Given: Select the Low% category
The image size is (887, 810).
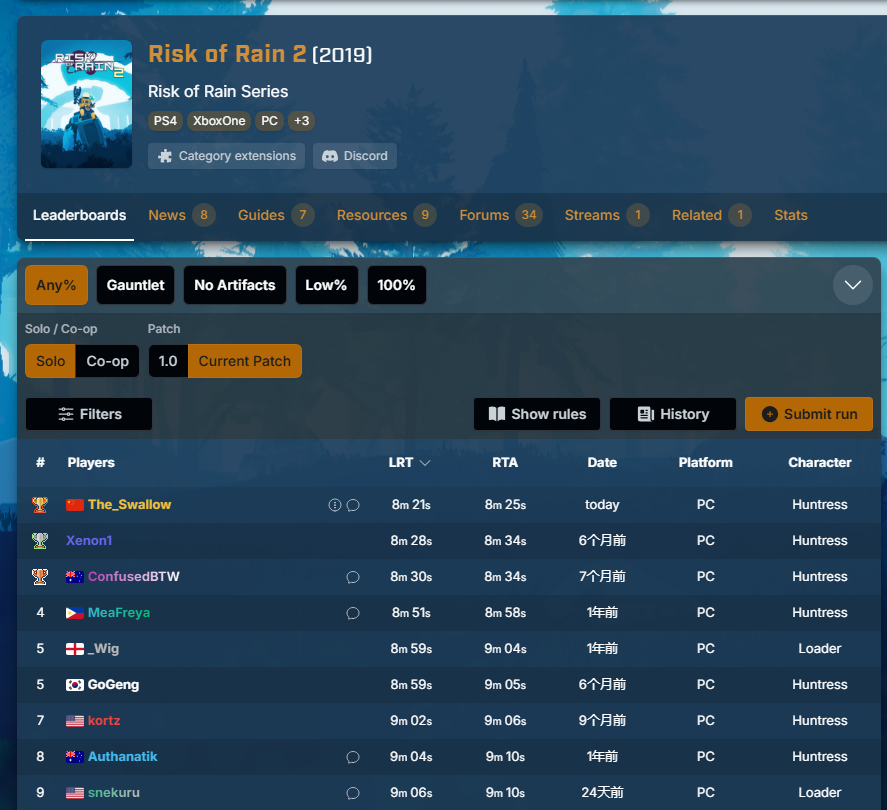Looking at the screenshot, I should 326,285.
